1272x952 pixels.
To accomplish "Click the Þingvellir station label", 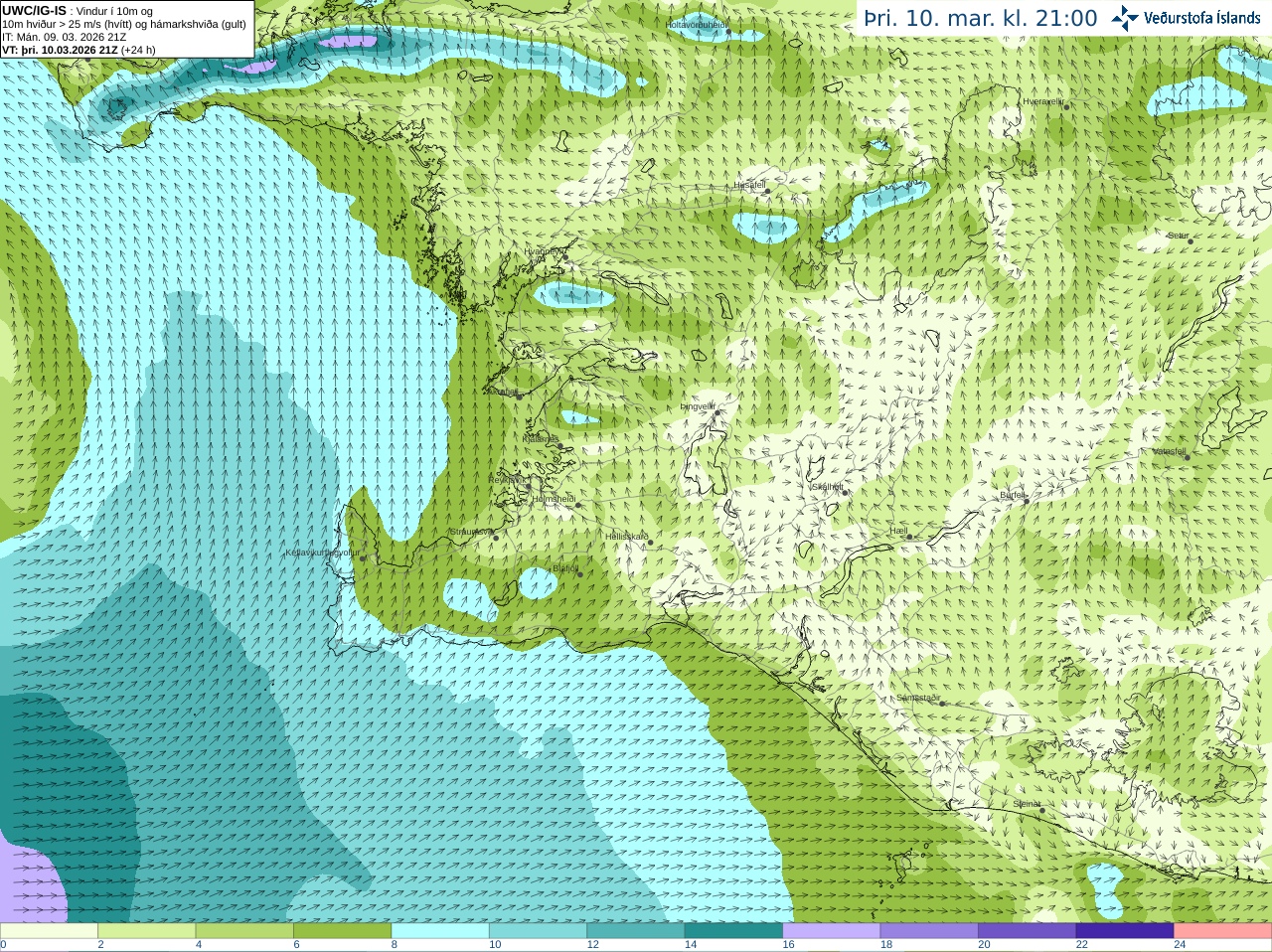I will click(698, 406).
